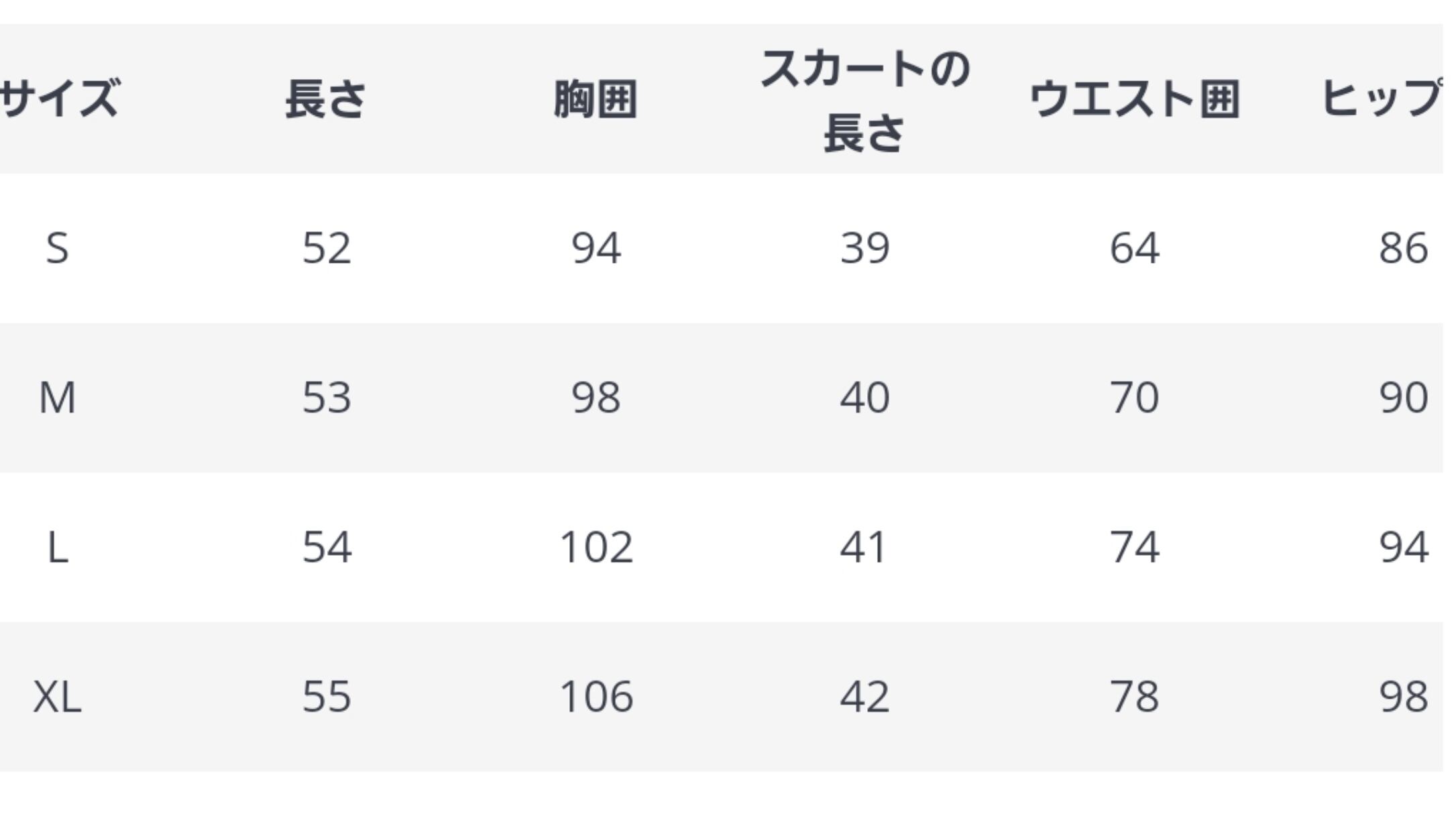The width and height of the screenshot is (1456, 818).
Task: Click the 胸囲 column header
Action: [x=596, y=99]
